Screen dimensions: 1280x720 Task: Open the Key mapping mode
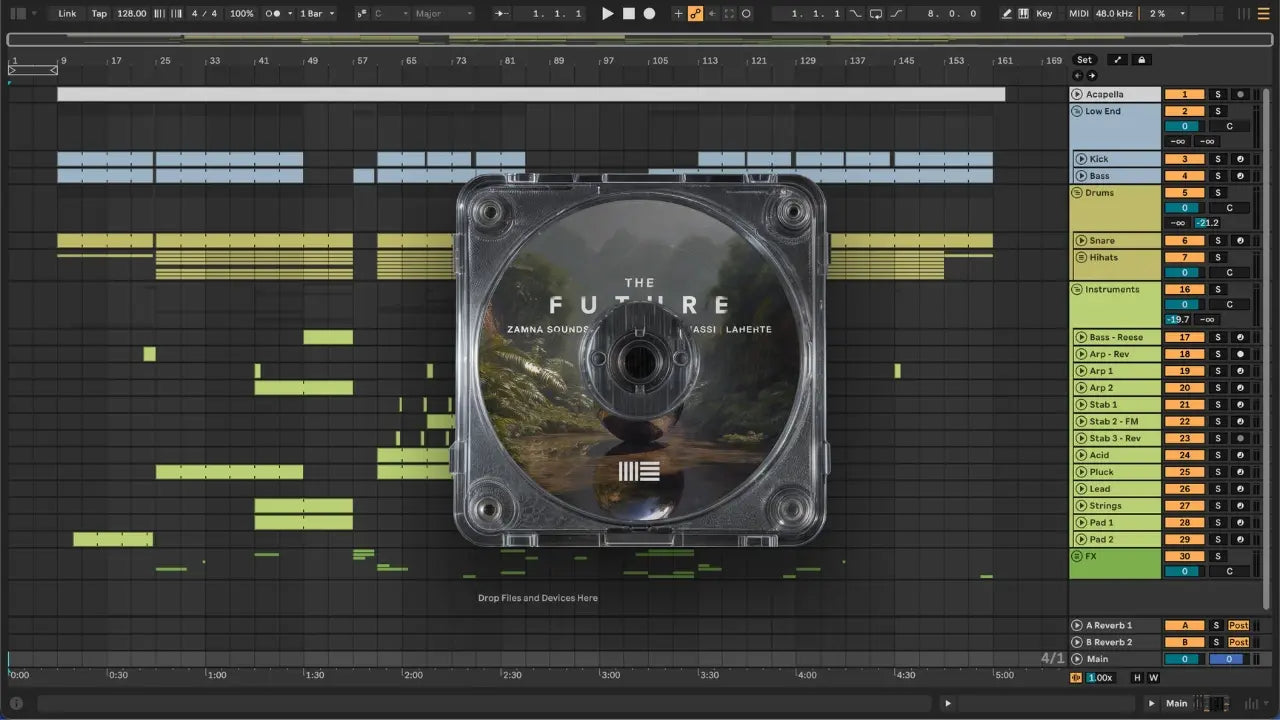click(x=1044, y=14)
